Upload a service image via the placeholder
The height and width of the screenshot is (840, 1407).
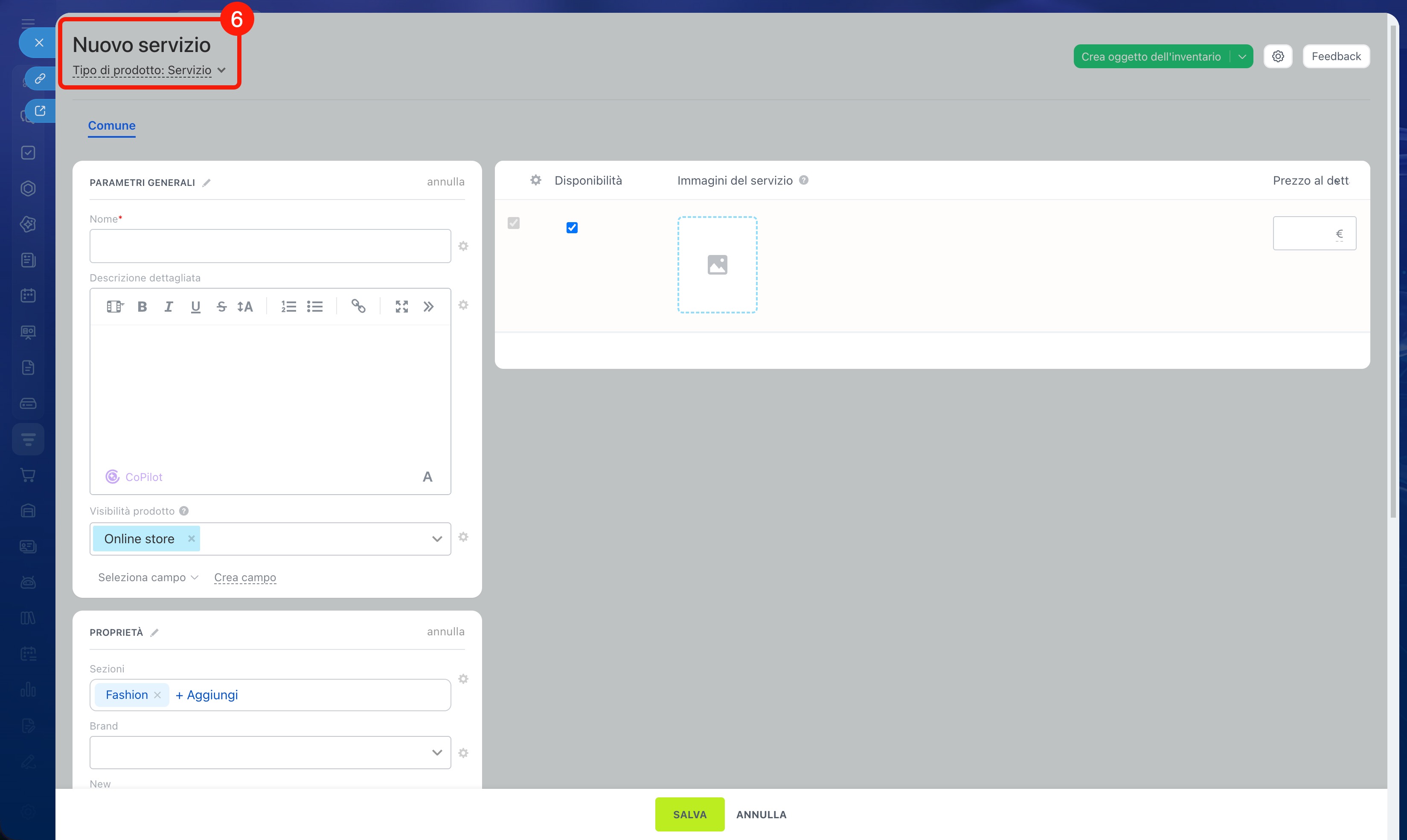pos(718,264)
